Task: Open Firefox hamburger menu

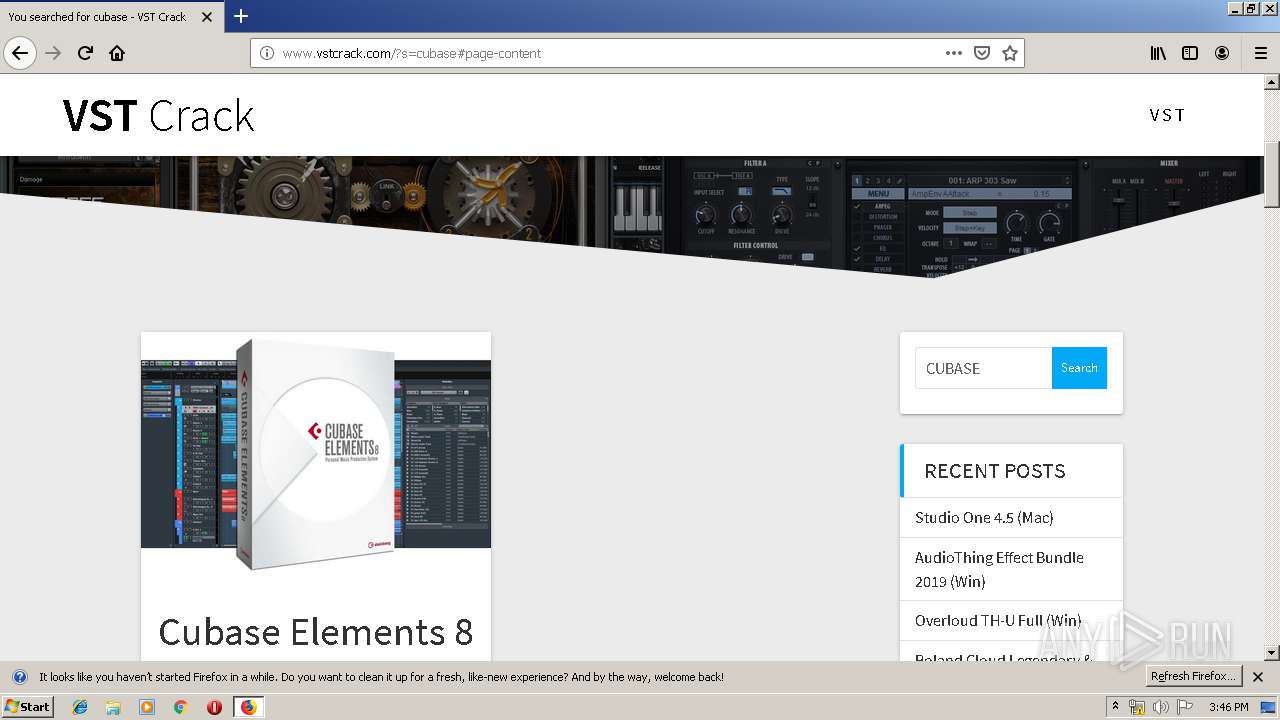Action: 1260,53
